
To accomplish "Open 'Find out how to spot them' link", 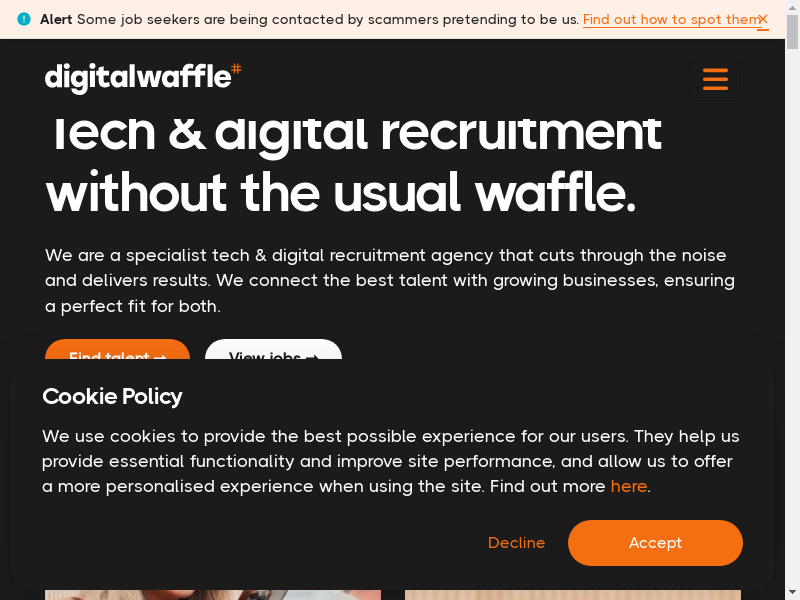I will [671, 20].
